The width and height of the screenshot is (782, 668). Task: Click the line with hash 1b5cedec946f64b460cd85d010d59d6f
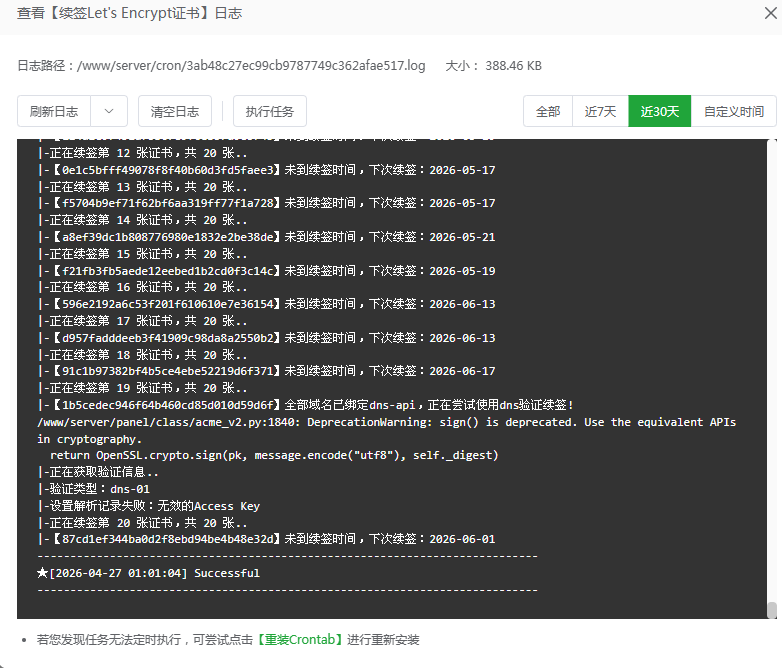pyautogui.click(x=306, y=405)
